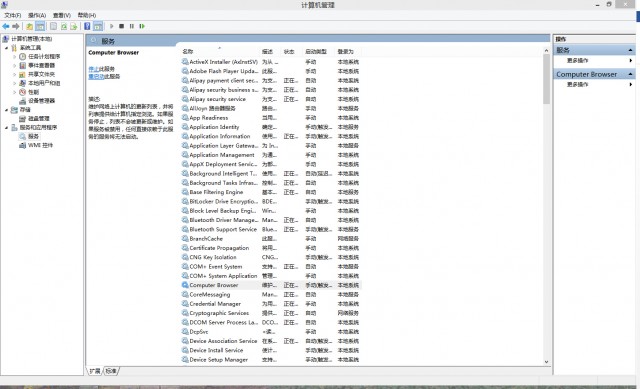Open the 操作(A) menu
The image size is (640, 389).
[x=37, y=15]
